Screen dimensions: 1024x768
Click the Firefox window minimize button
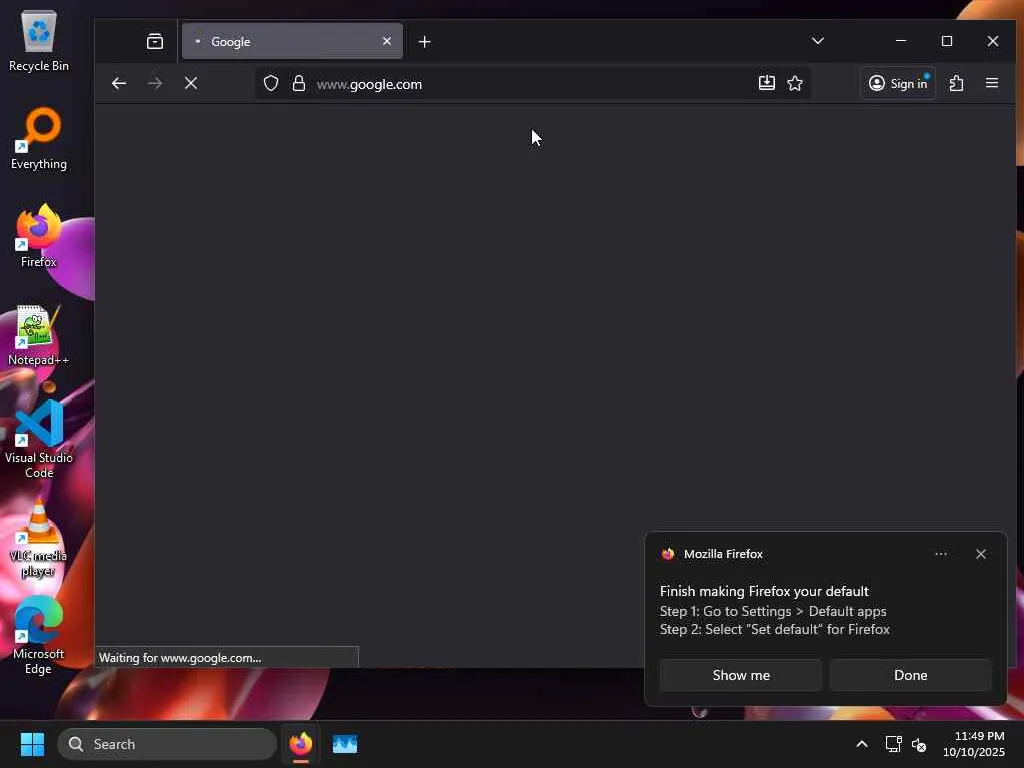click(901, 41)
